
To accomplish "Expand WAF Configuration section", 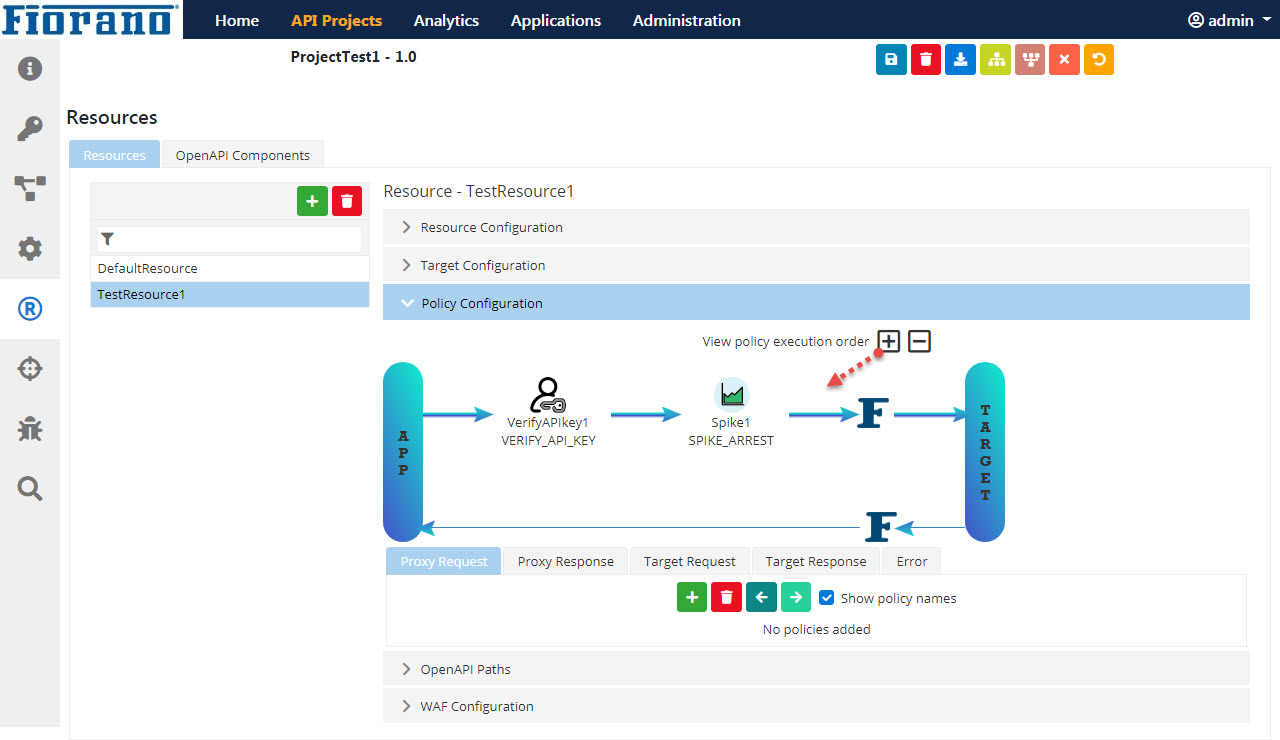I will coord(816,706).
